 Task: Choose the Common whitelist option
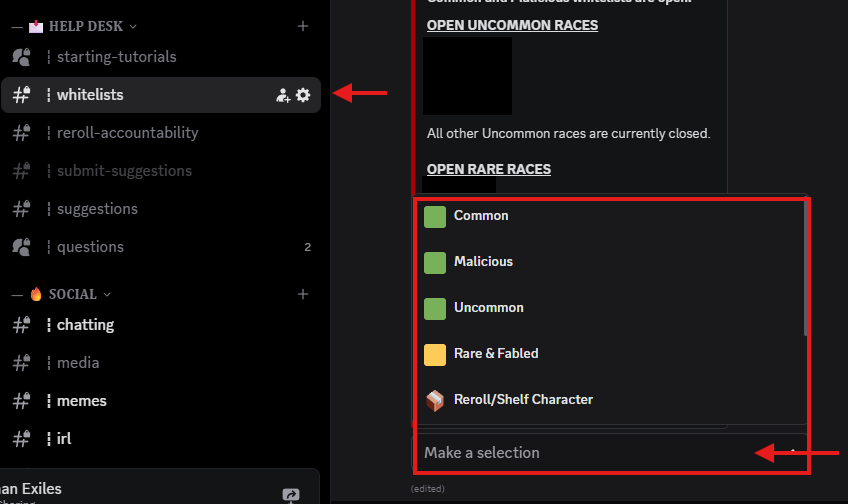click(610, 216)
